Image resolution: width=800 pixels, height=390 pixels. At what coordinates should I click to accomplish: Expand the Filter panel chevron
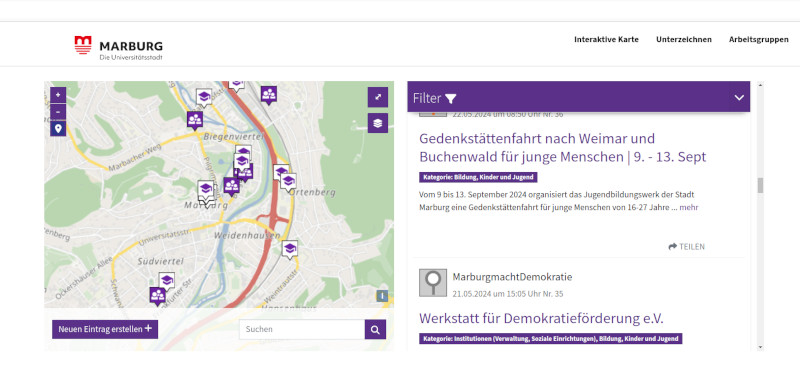point(739,98)
